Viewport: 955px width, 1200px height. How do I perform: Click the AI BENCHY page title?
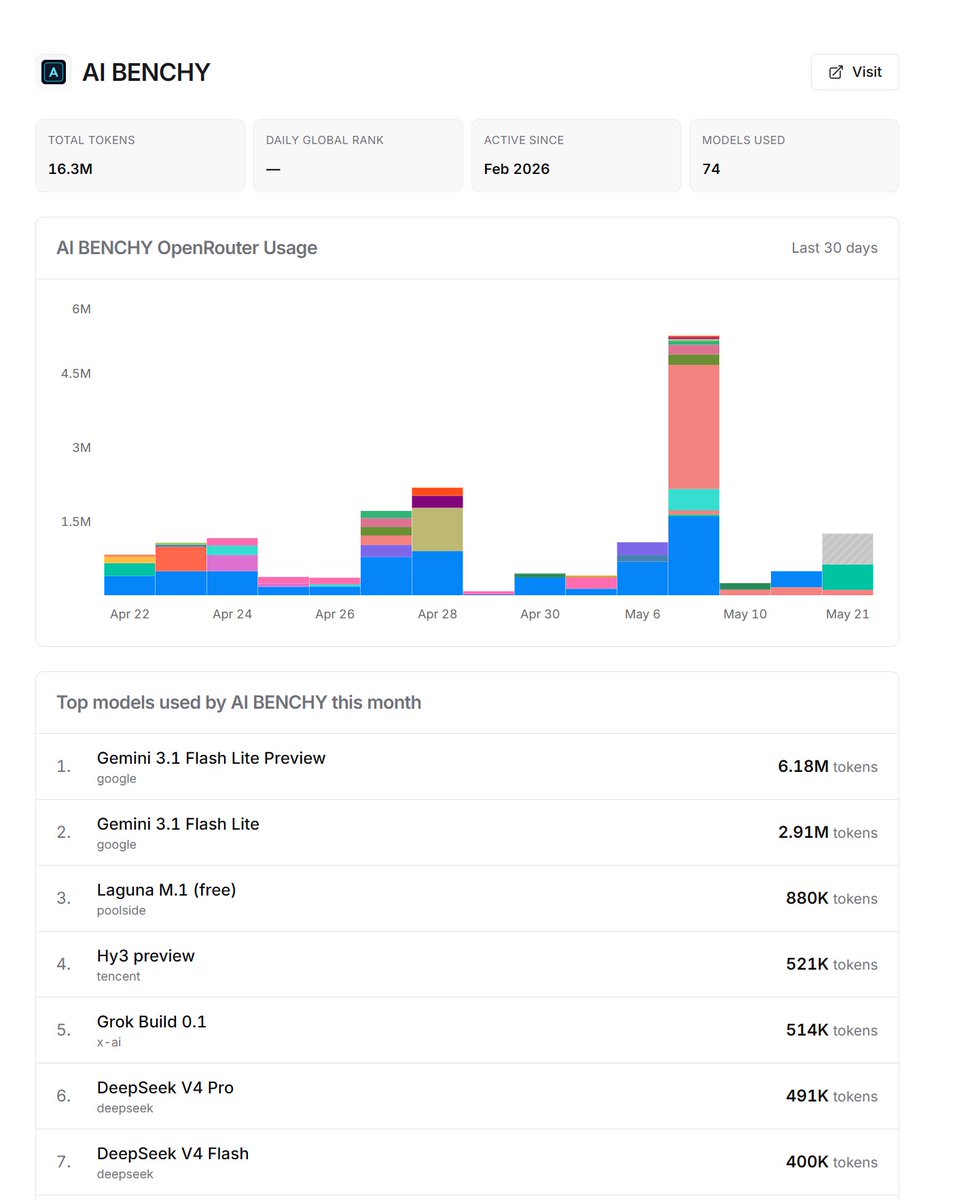point(146,72)
